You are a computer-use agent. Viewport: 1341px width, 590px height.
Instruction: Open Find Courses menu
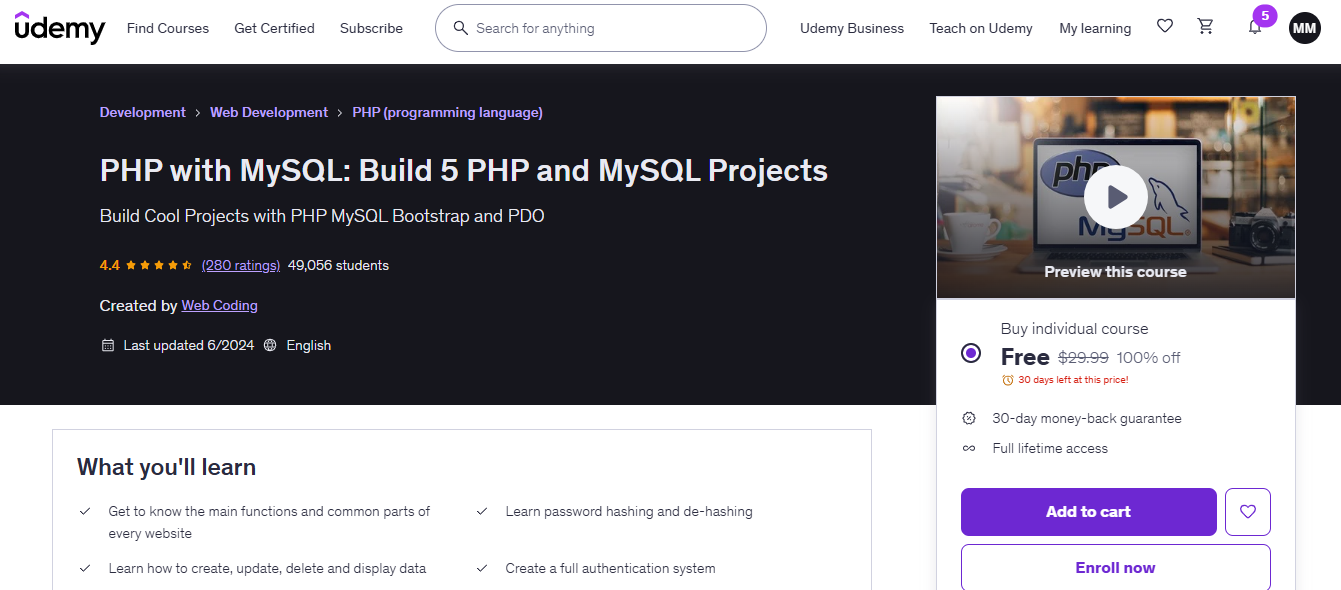click(168, 28)
